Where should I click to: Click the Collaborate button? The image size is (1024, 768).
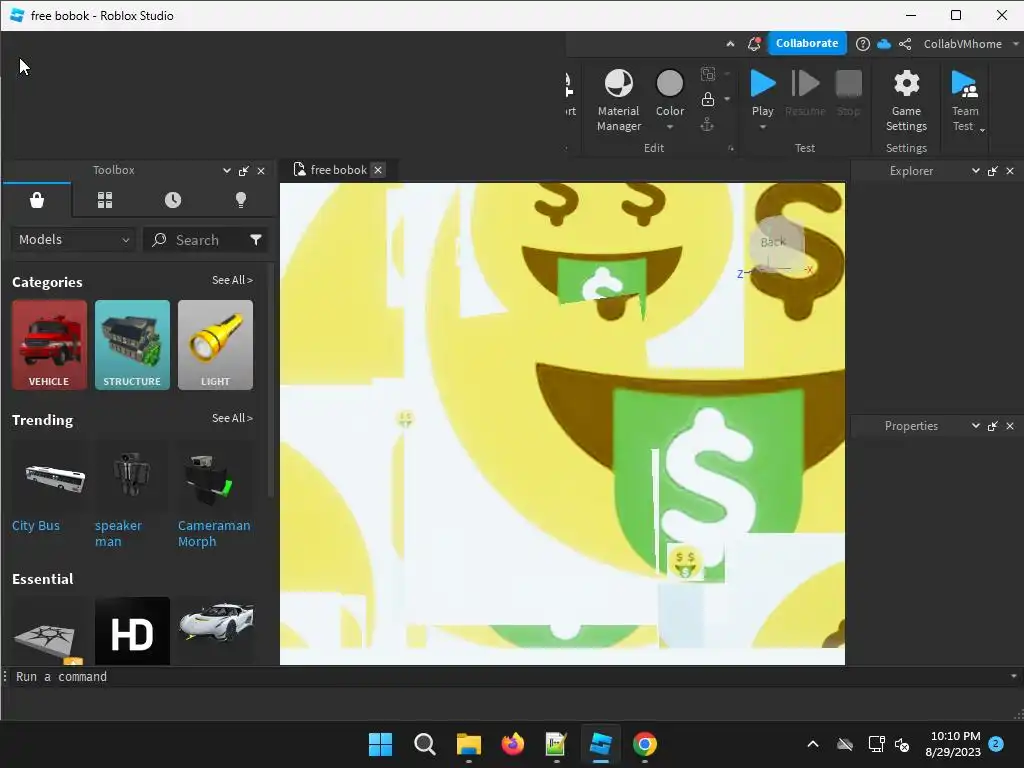807,43
